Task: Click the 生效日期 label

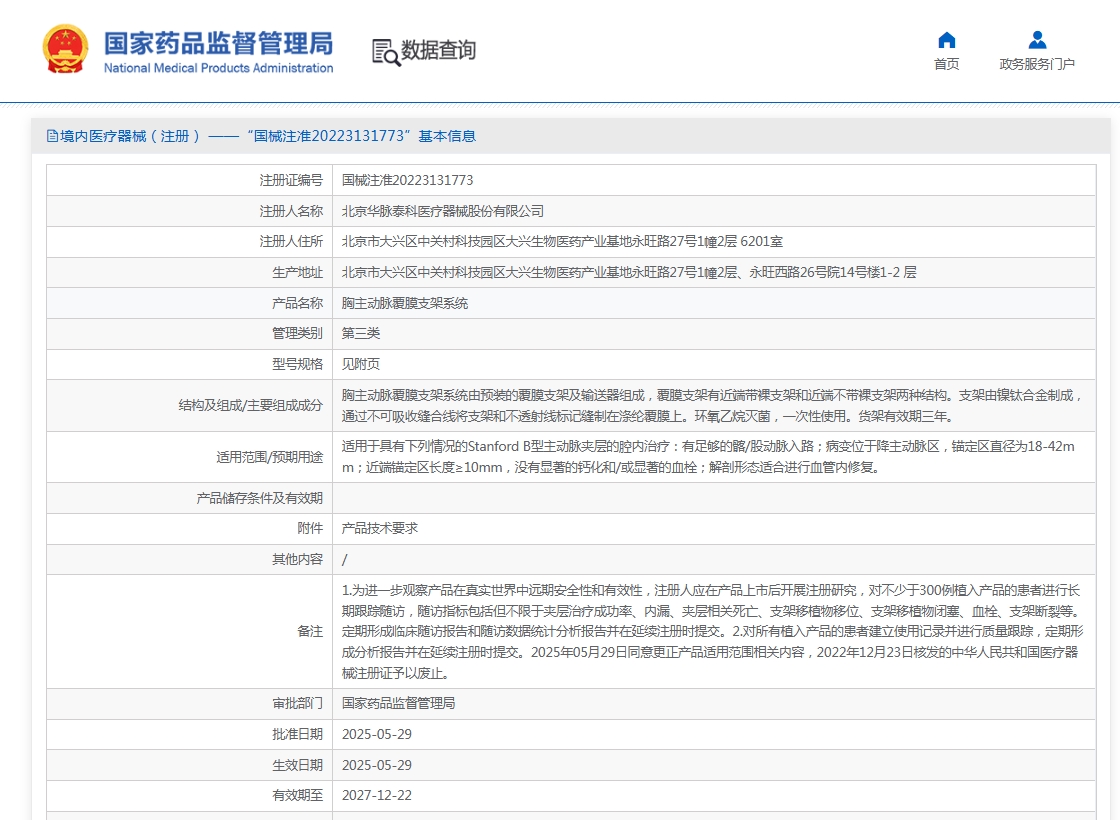Action: pyautogui.click(x=298, y=764)
